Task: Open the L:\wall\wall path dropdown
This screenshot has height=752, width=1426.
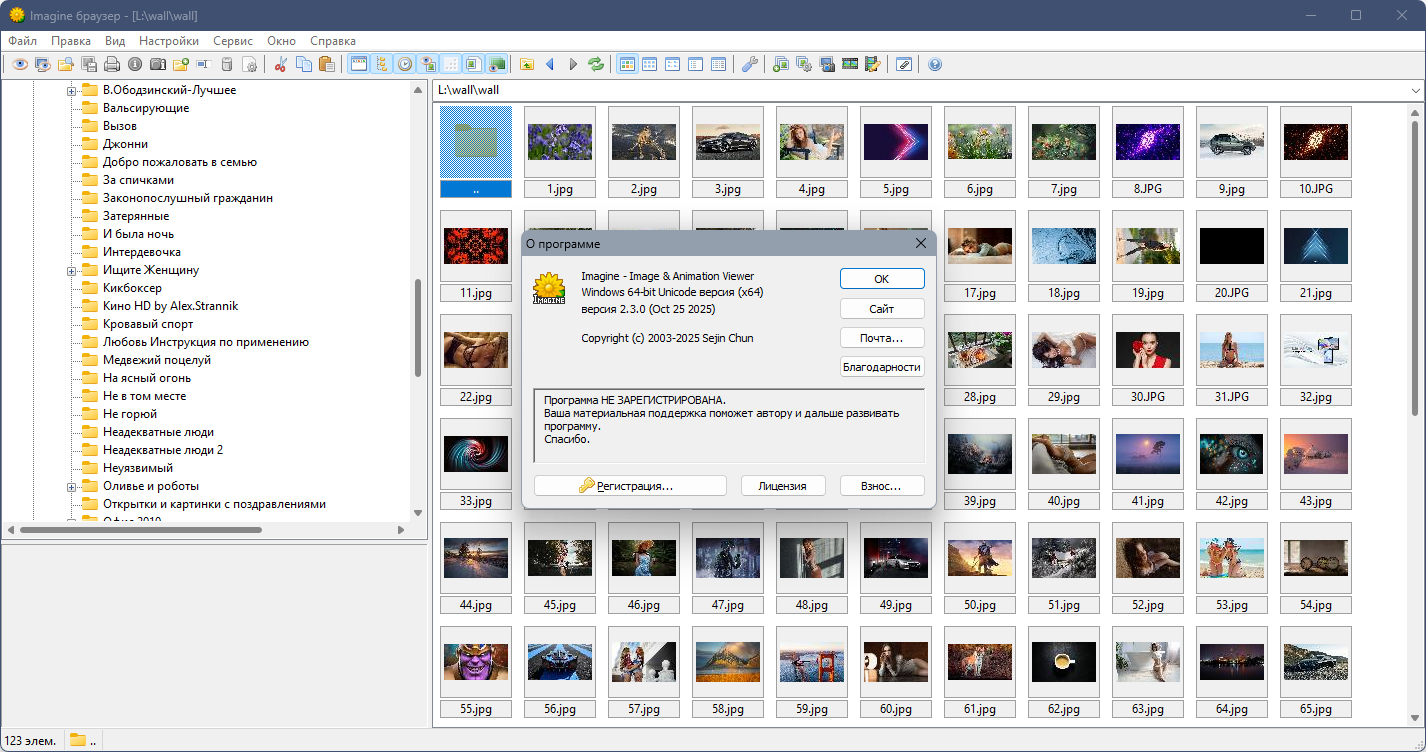Action: [1415, 90]
